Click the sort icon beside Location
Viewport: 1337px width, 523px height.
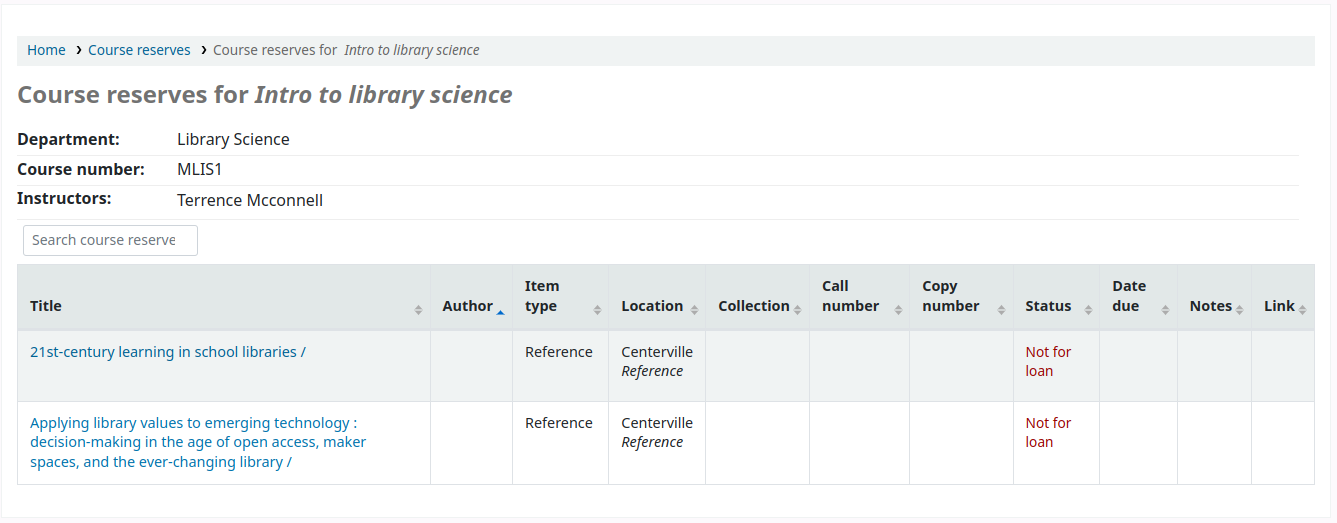pos(694,310)
